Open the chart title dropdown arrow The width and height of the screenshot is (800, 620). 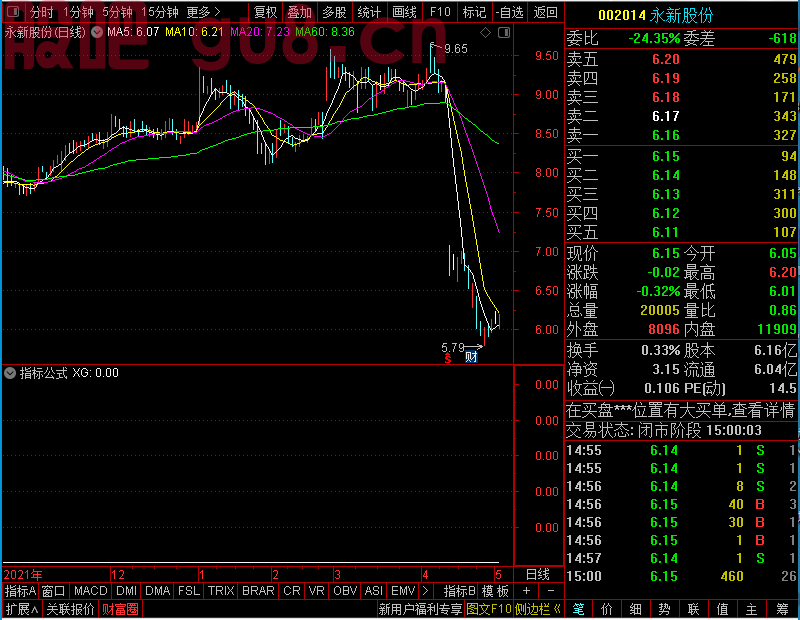[96, 32]
